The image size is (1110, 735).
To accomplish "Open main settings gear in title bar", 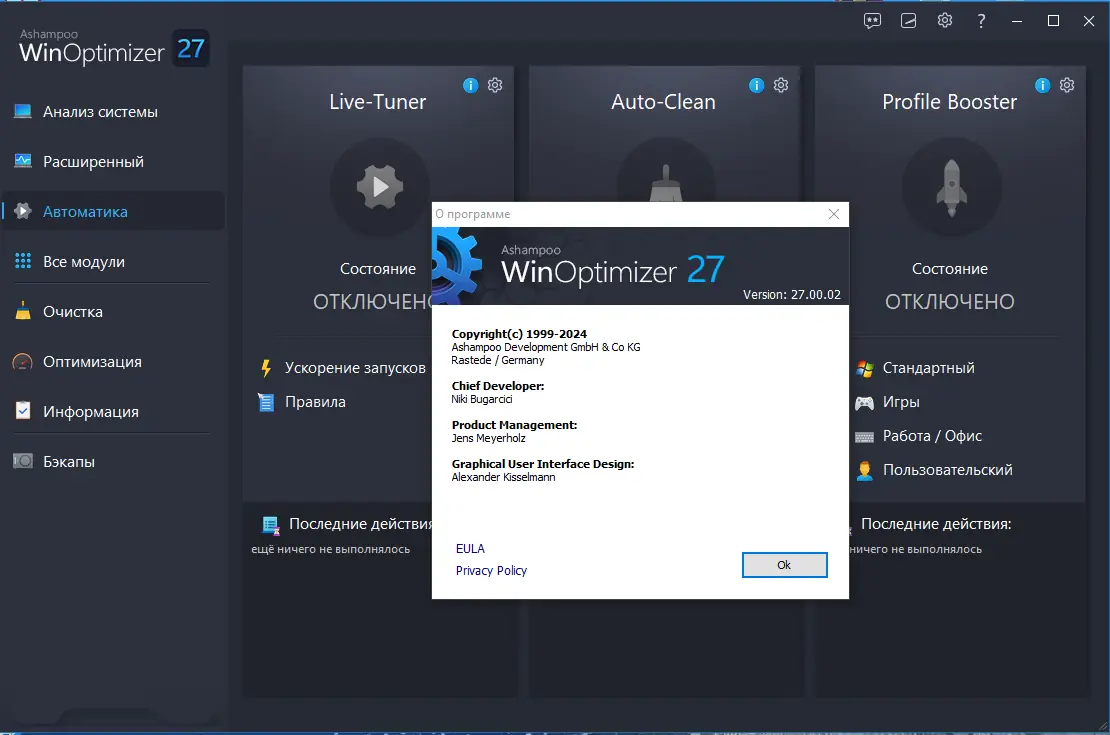I will coord(944,21).
